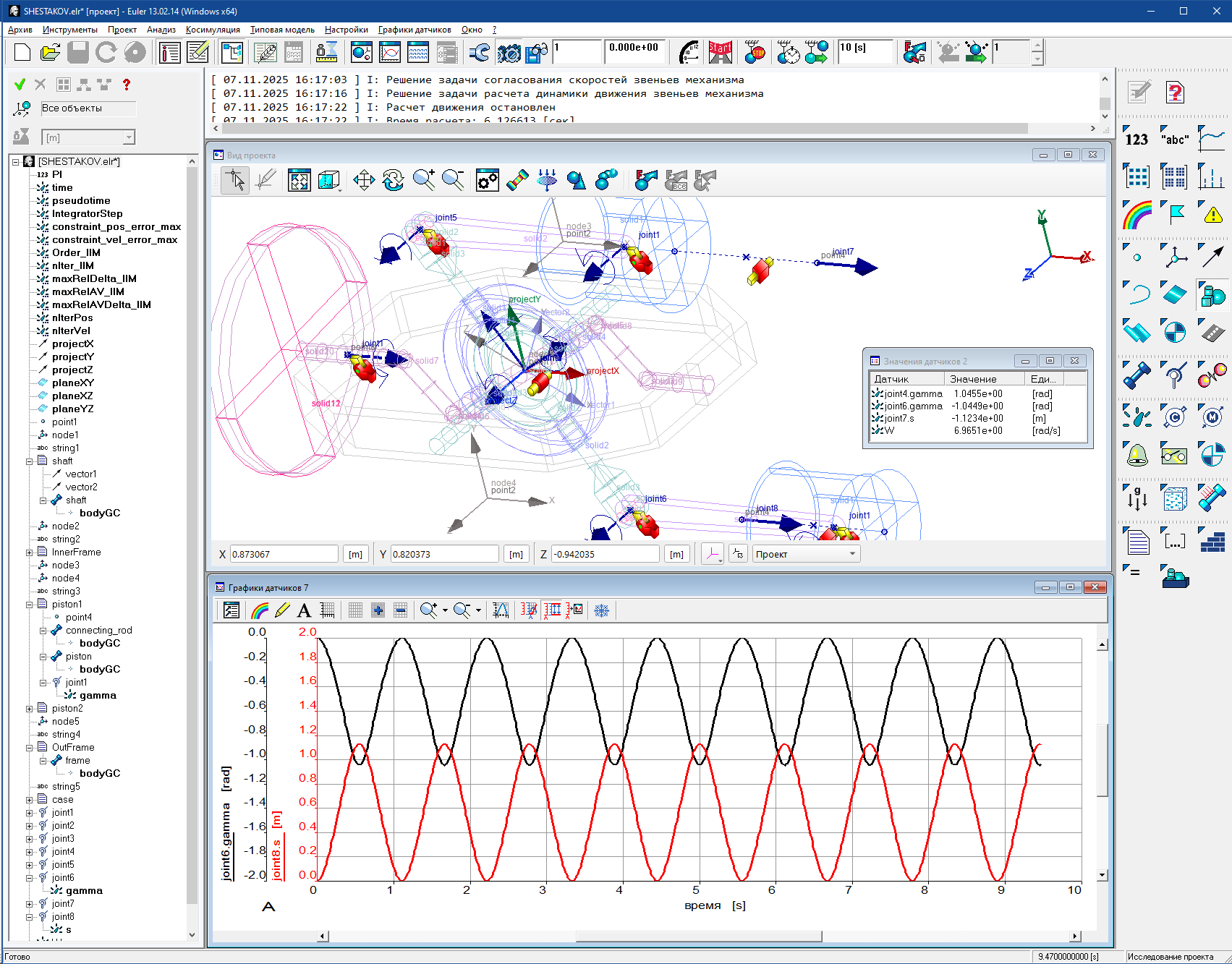Click the "123" numeric object icon
Image resolution: width=1232 pixels, height=964 pixels.
point(1137,139)
